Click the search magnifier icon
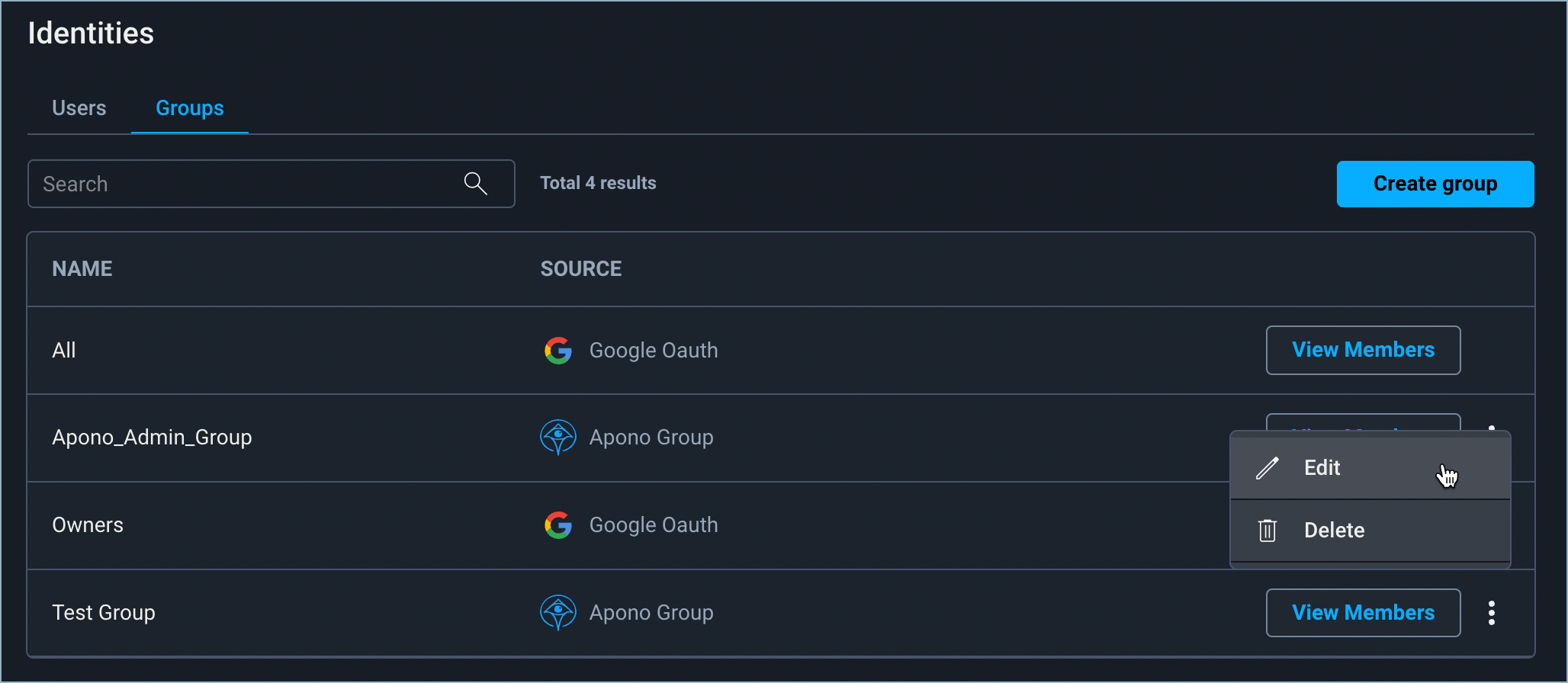This screenshot has height=683, width=1568. tap(475, 184)
